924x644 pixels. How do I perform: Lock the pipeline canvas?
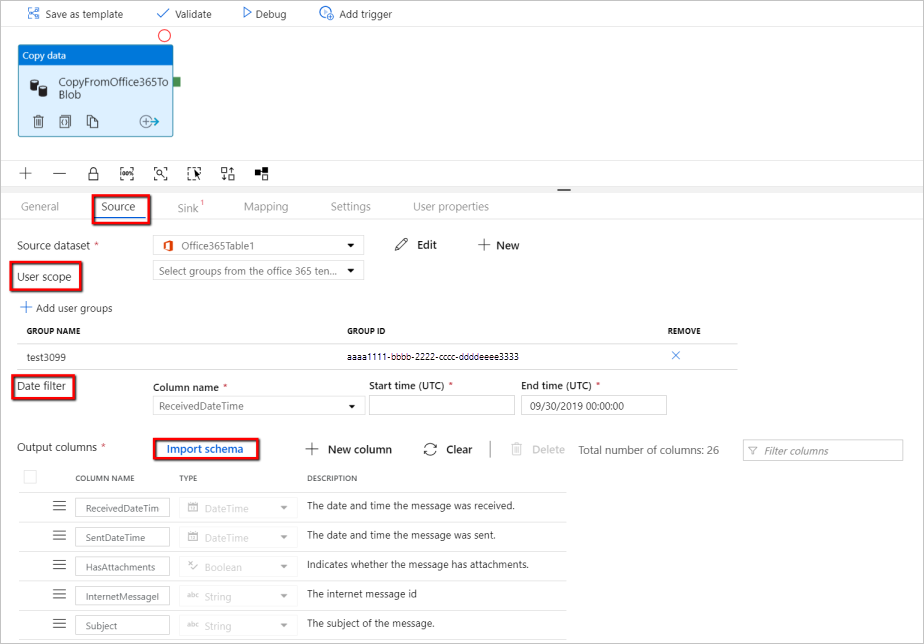[x=92, y=173]
